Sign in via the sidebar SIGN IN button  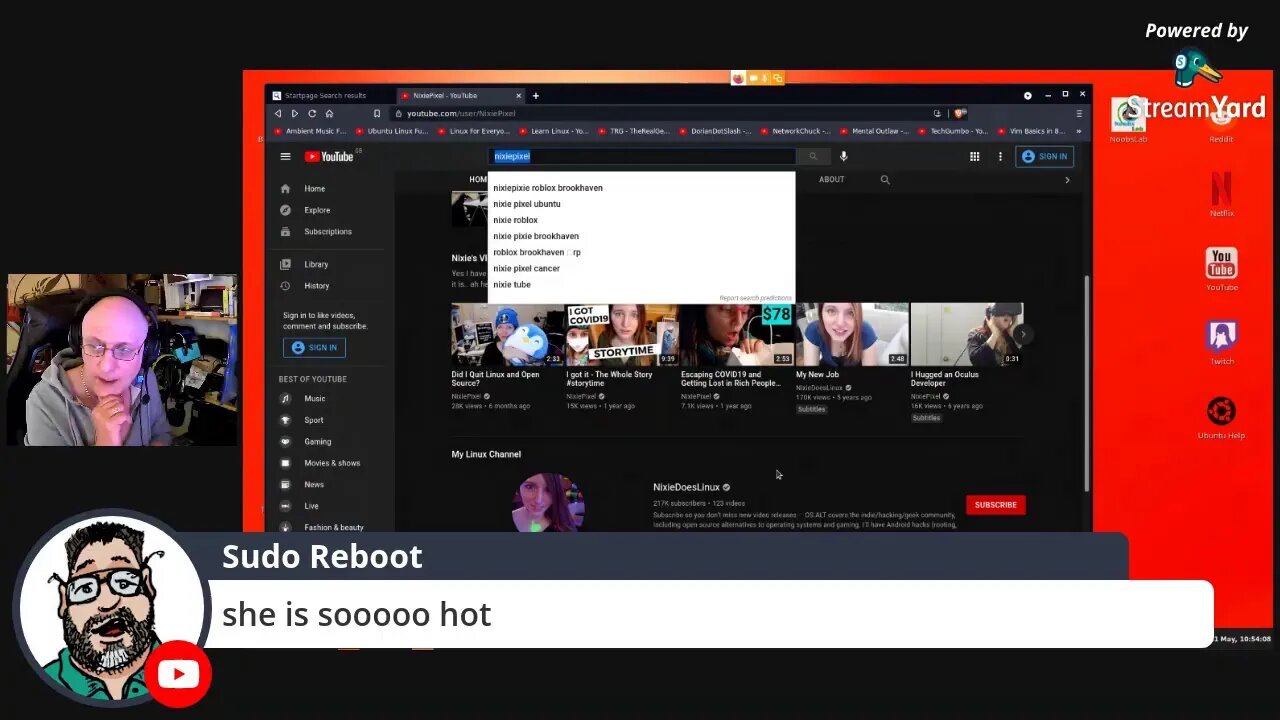(314, 347)
